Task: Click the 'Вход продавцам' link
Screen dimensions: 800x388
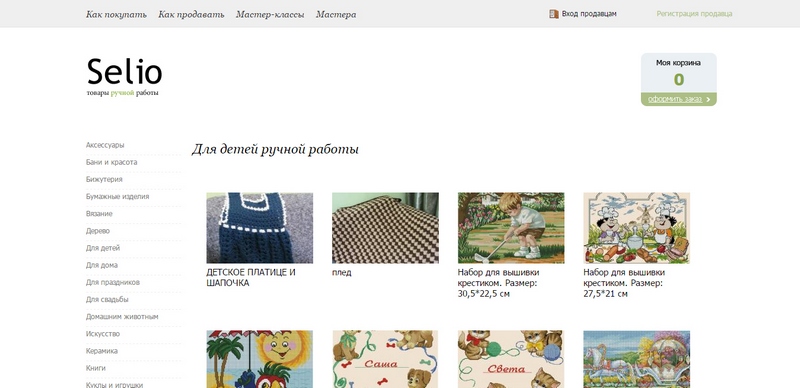Action: 589,14
